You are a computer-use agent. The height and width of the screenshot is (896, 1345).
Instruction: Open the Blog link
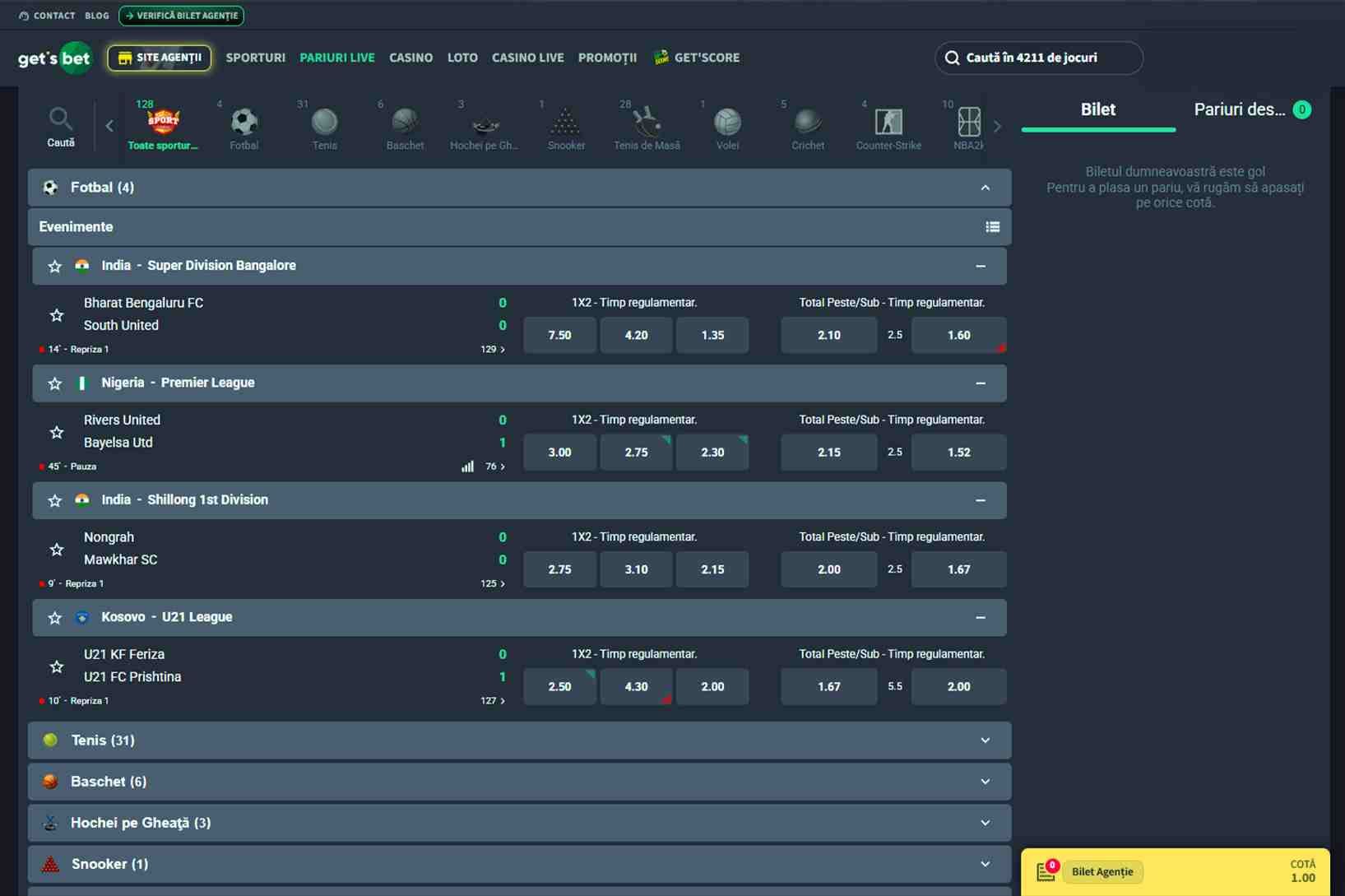[x=96, y=15]
